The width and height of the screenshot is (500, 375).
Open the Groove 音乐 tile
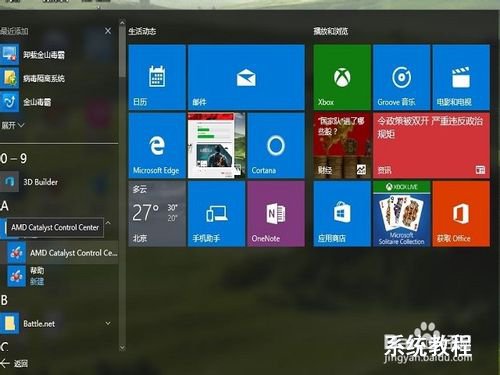[401, 77]
